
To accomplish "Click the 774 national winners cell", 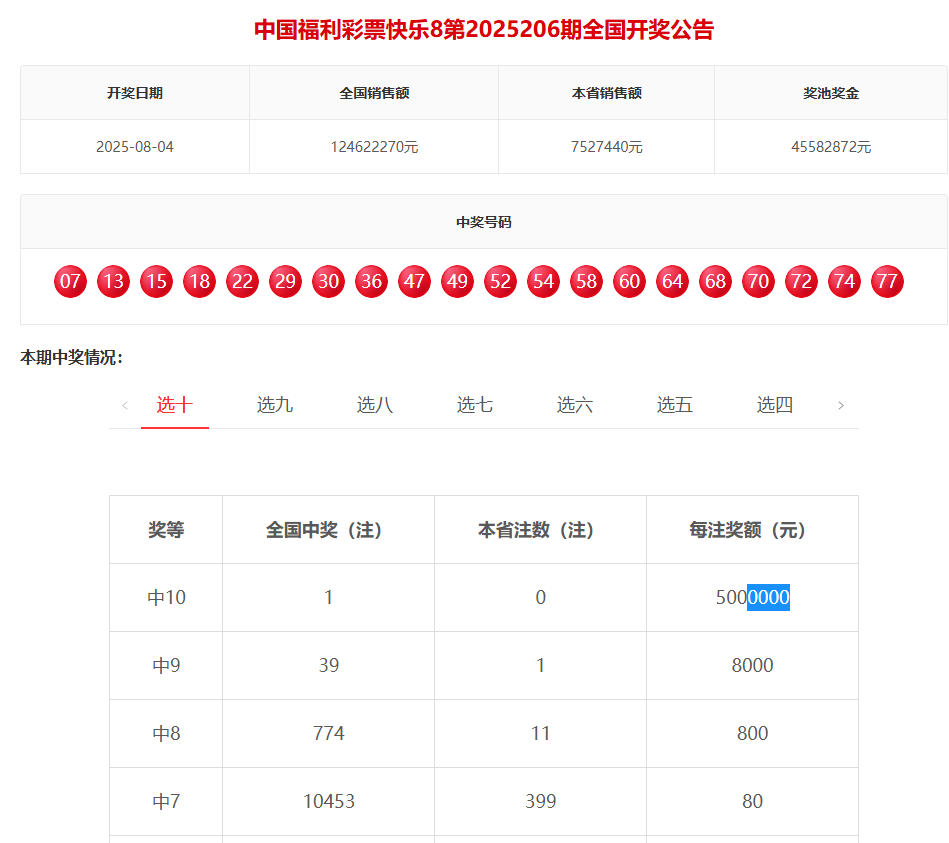I will pyautogui.click(x=329, y=733).
